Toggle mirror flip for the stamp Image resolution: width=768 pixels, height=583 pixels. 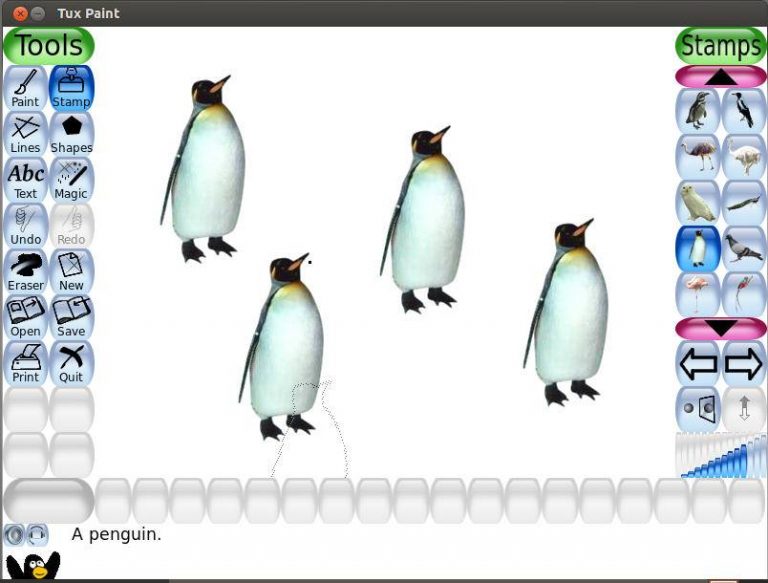click(x=697, y=409)
